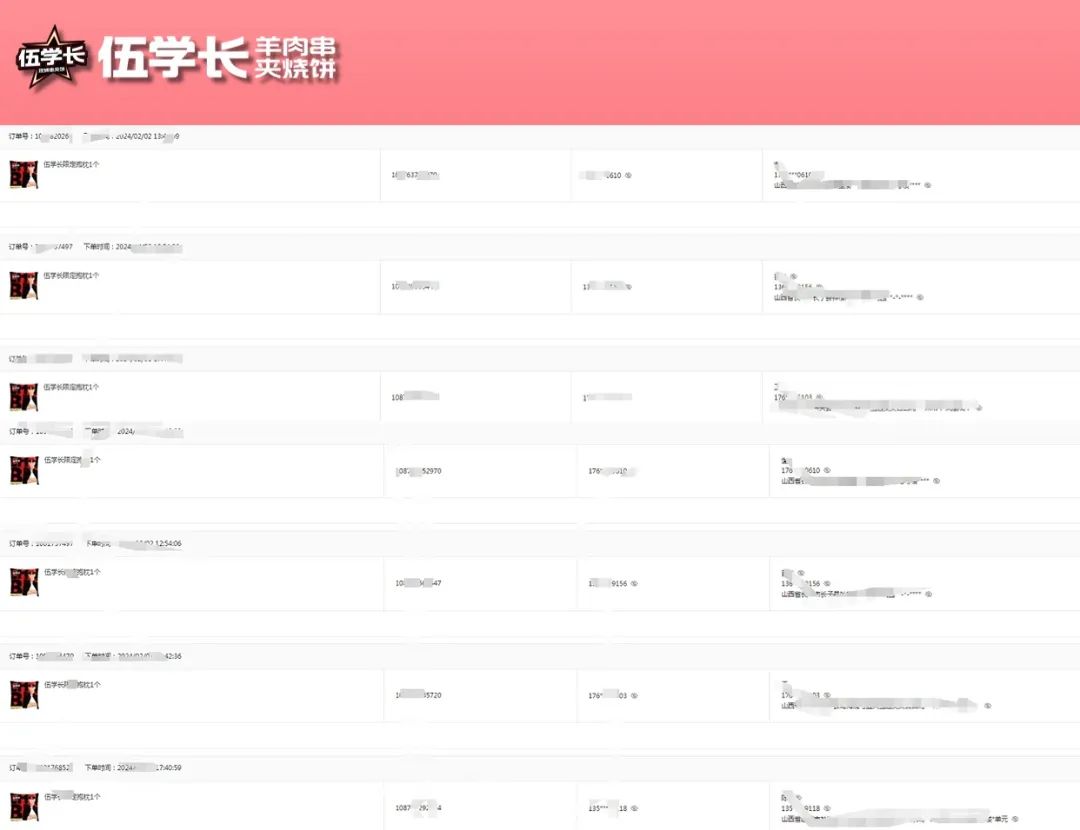Viewport: 1080px width, 830px height.
Task: Reveal buyer phone ending 9156, middle column
Action: [x=634, y=584]
